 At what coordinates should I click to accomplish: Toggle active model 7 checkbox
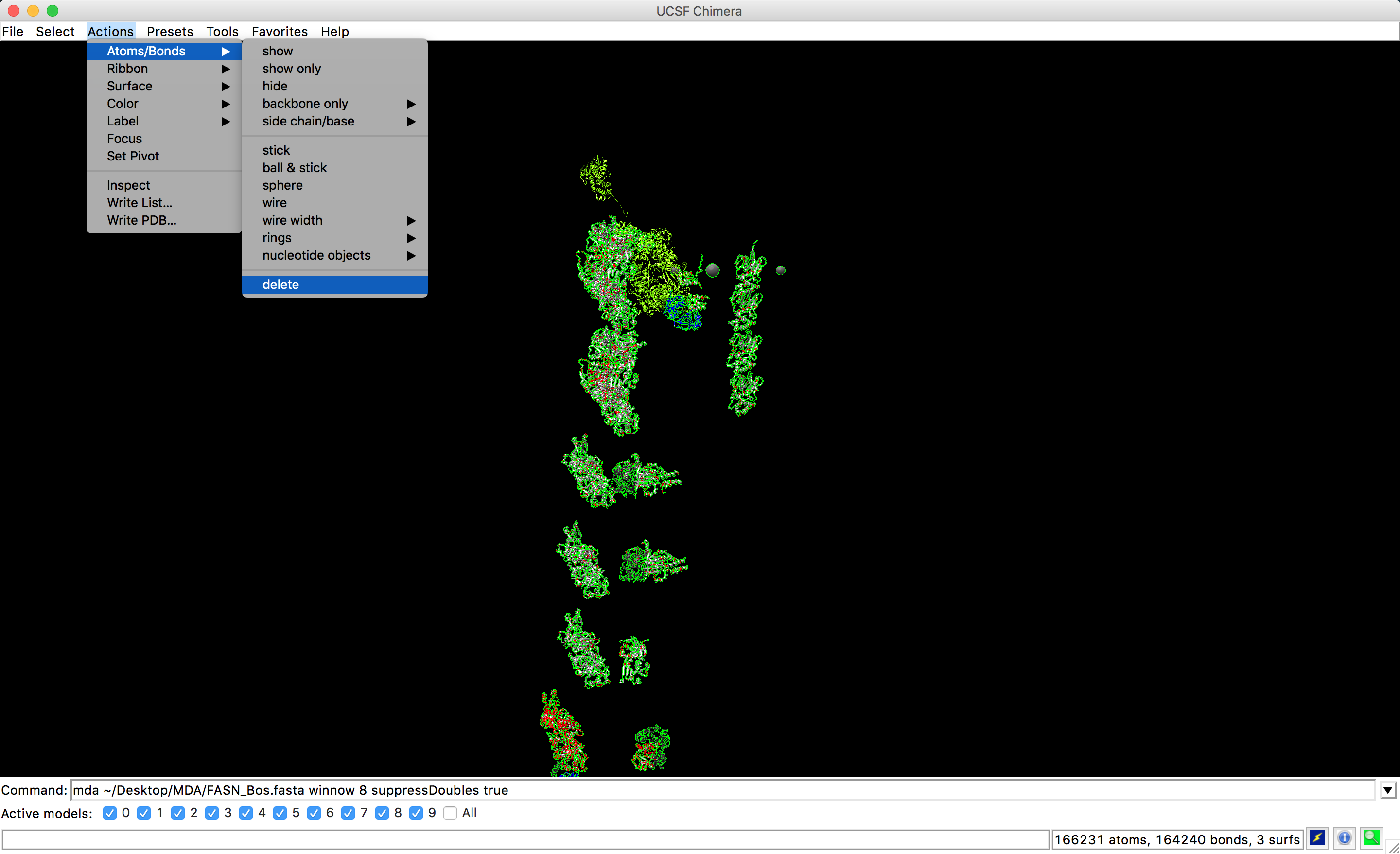(x=348, y=813)
